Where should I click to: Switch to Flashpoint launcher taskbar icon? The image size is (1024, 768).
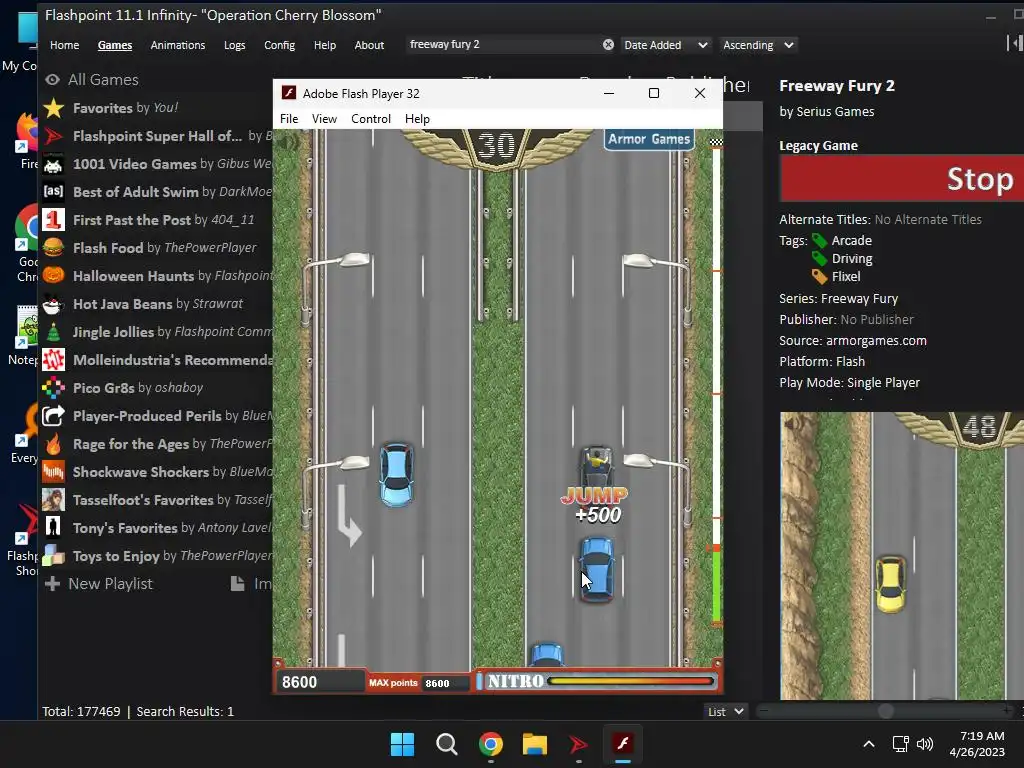(579, 744)
